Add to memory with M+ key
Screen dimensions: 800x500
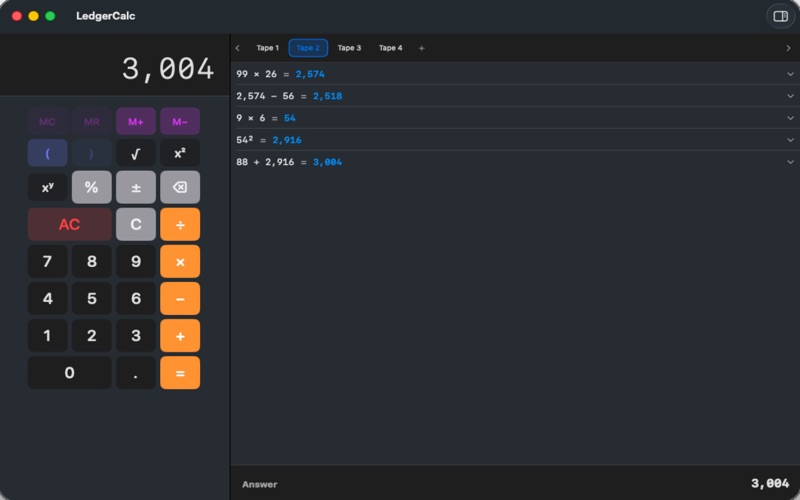pos(136,121)
